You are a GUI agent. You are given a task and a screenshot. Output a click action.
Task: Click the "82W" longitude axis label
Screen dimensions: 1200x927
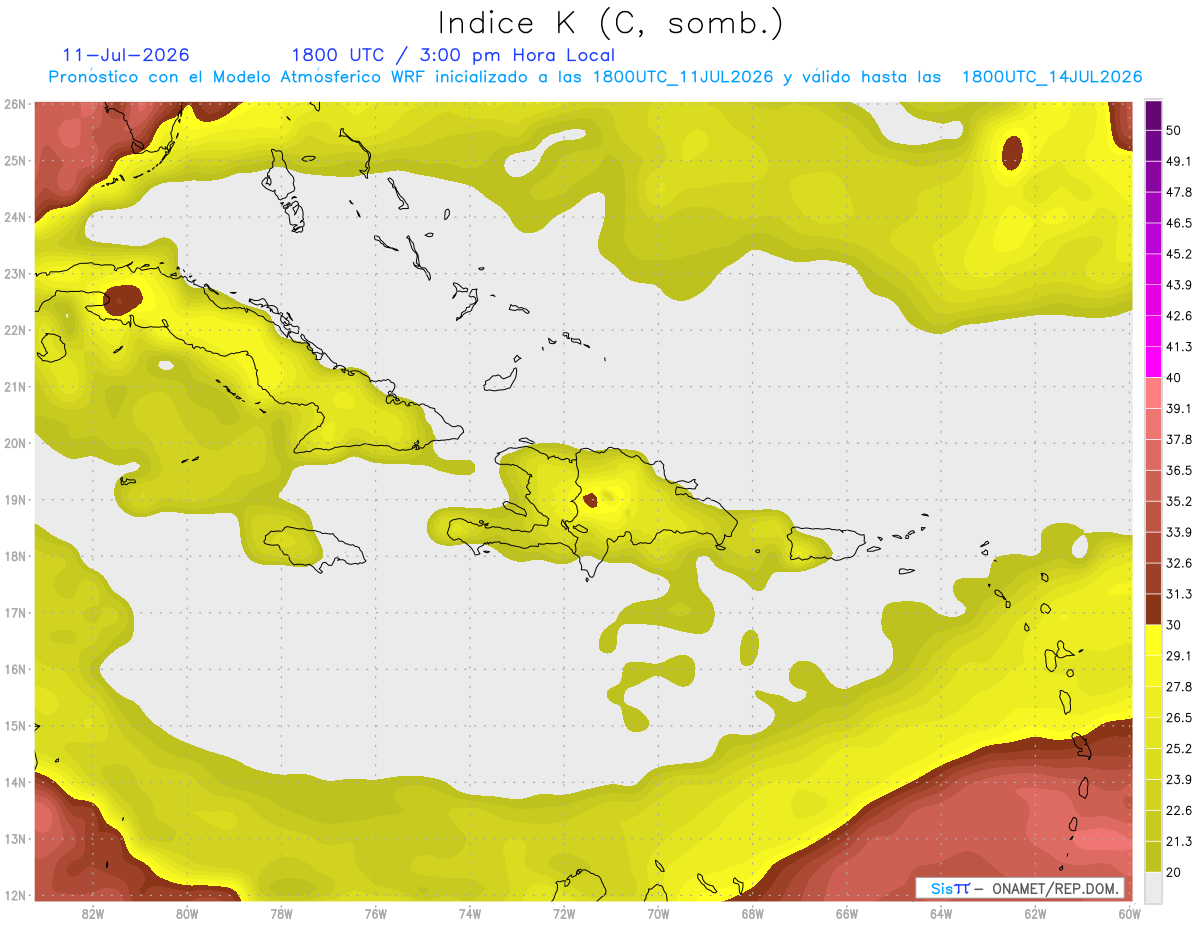[x=93, y=913]
